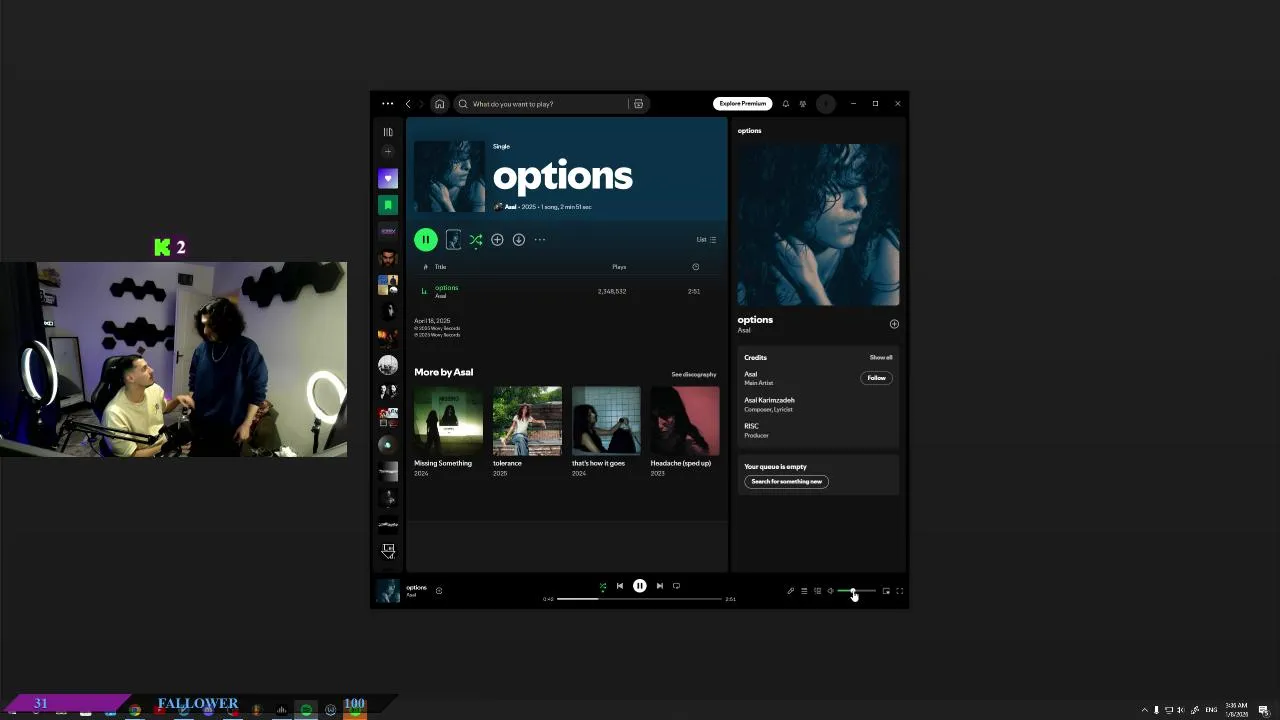Image resolution: width=1280 pixels, height=720 pixels.
Task: Open the Spotify three-dots app menu
Action: pos(388,104)
